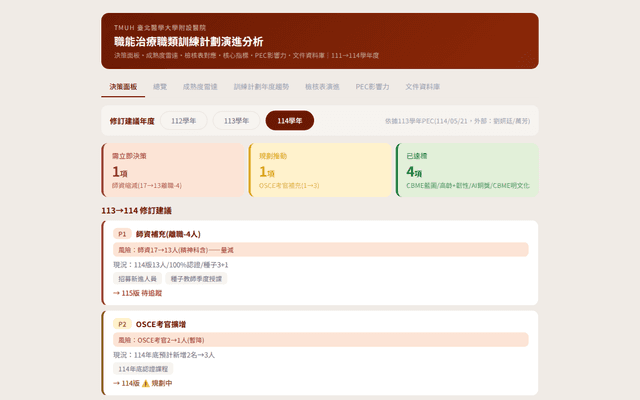The image size is (640, 400).
Task: Open the 文件資料庫 tab
Action: (422, 87)
